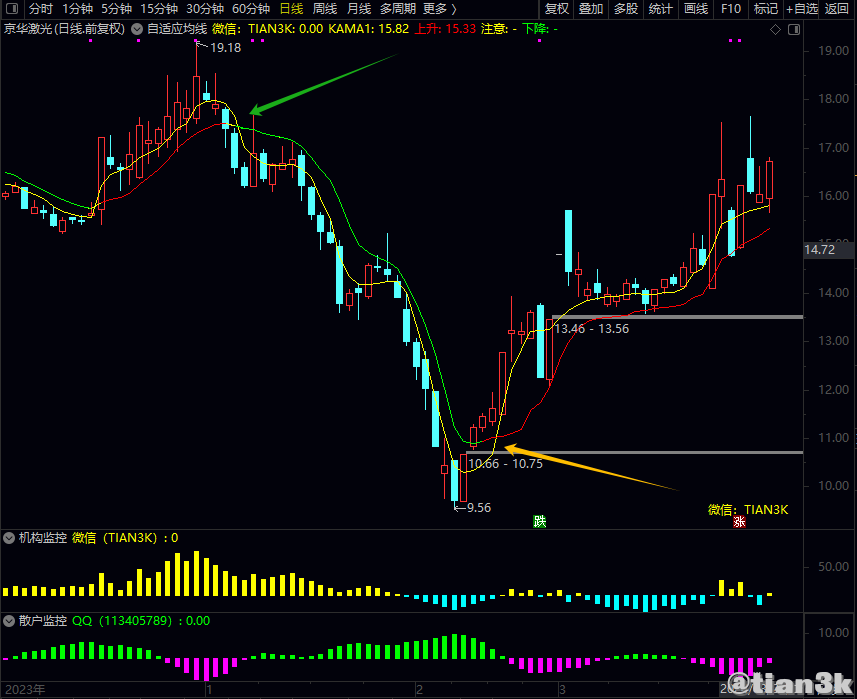Switch to 分时 intraday view

(40, 9)
